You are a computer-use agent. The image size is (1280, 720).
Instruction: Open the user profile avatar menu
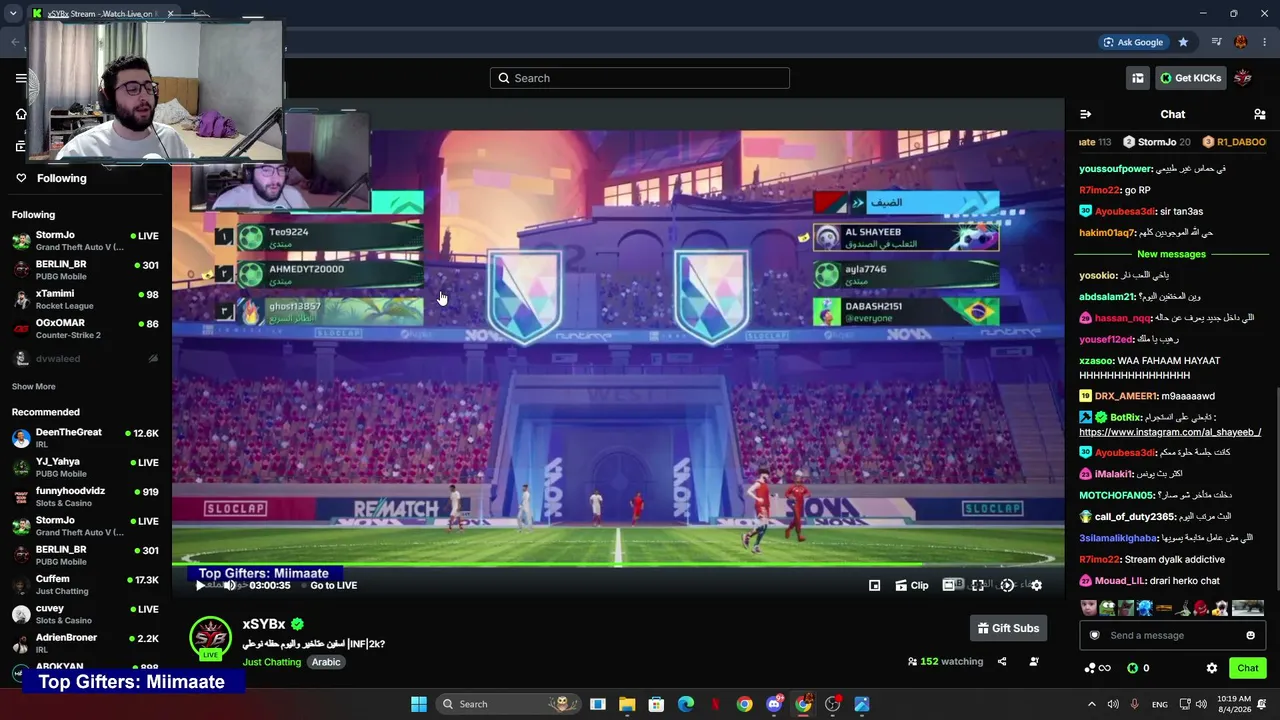(1243, 78)
